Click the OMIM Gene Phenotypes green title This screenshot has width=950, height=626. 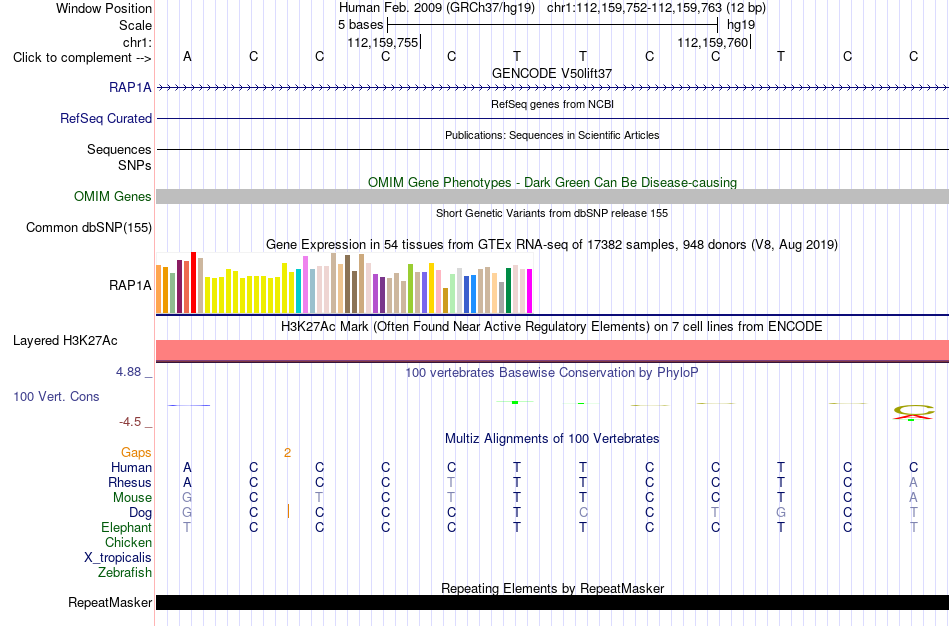(x=553, y=182)
